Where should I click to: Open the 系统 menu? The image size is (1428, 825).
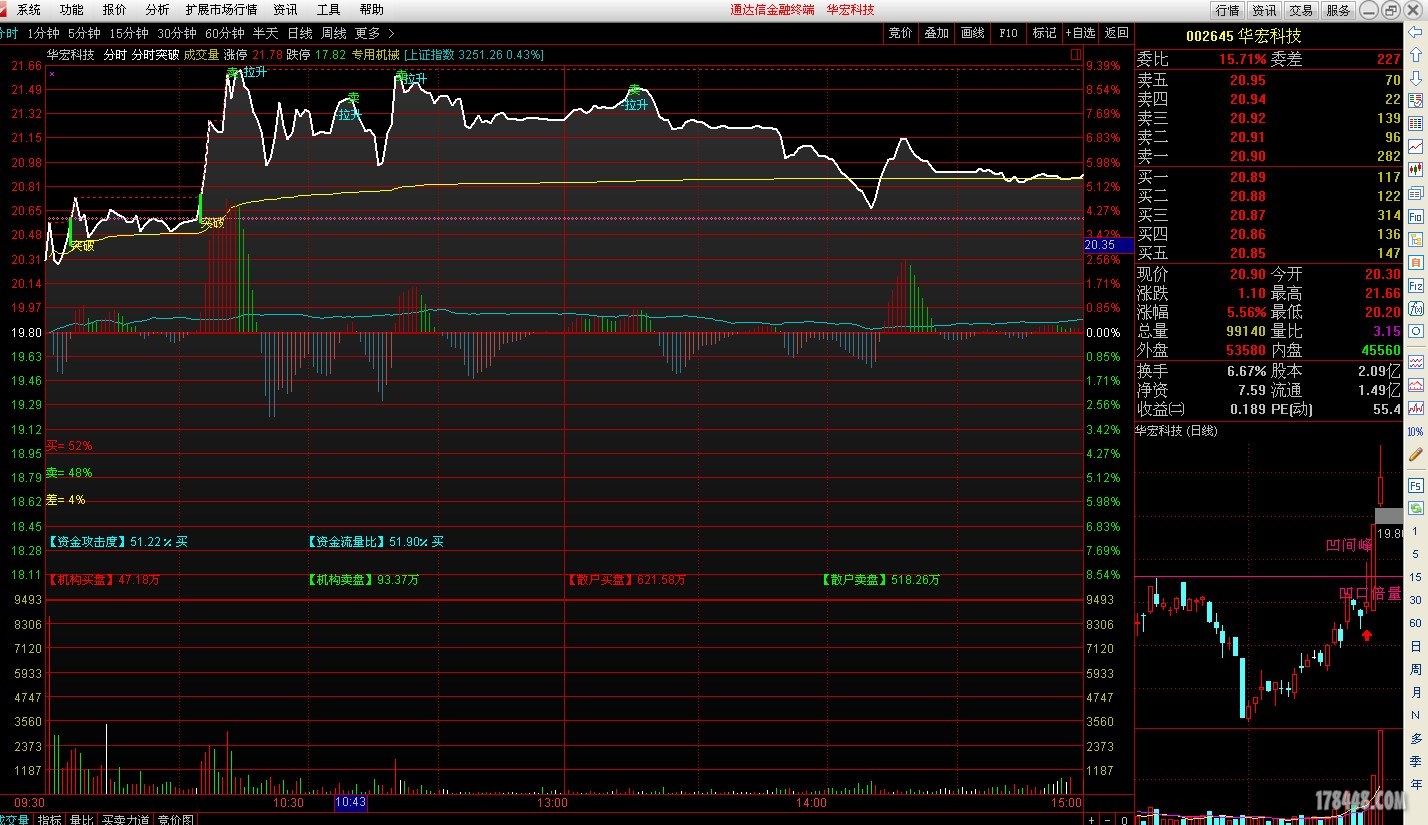(x=29, y=10)
